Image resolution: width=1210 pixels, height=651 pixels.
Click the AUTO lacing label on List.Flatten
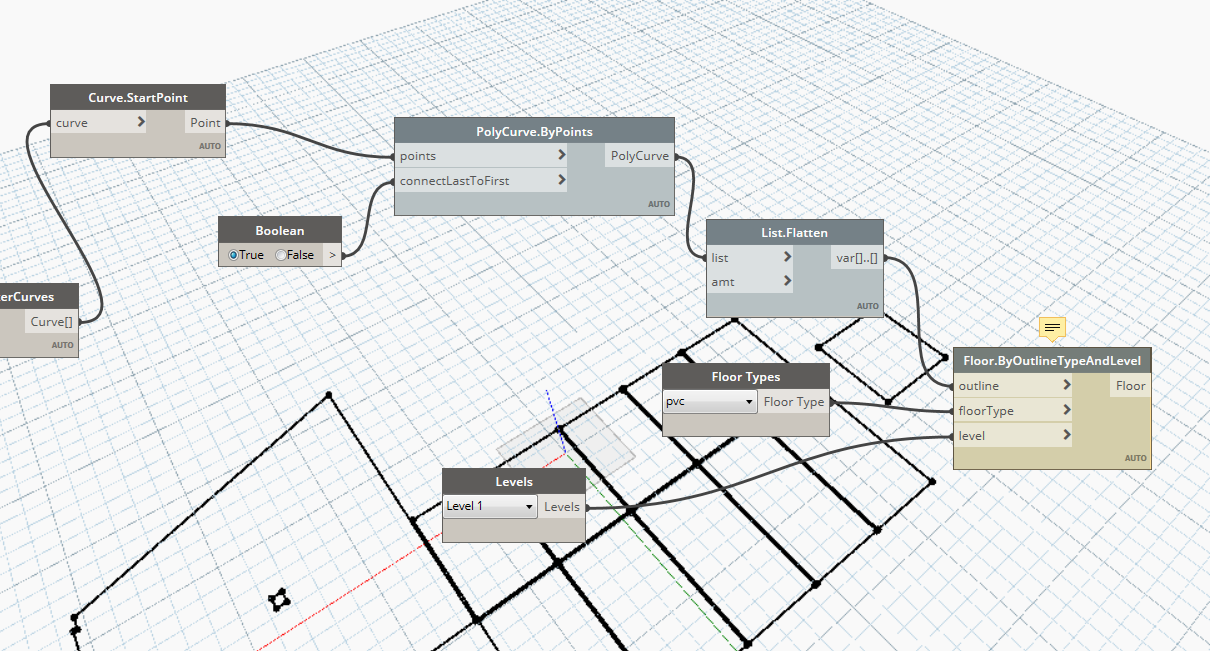tap(867, 306)
